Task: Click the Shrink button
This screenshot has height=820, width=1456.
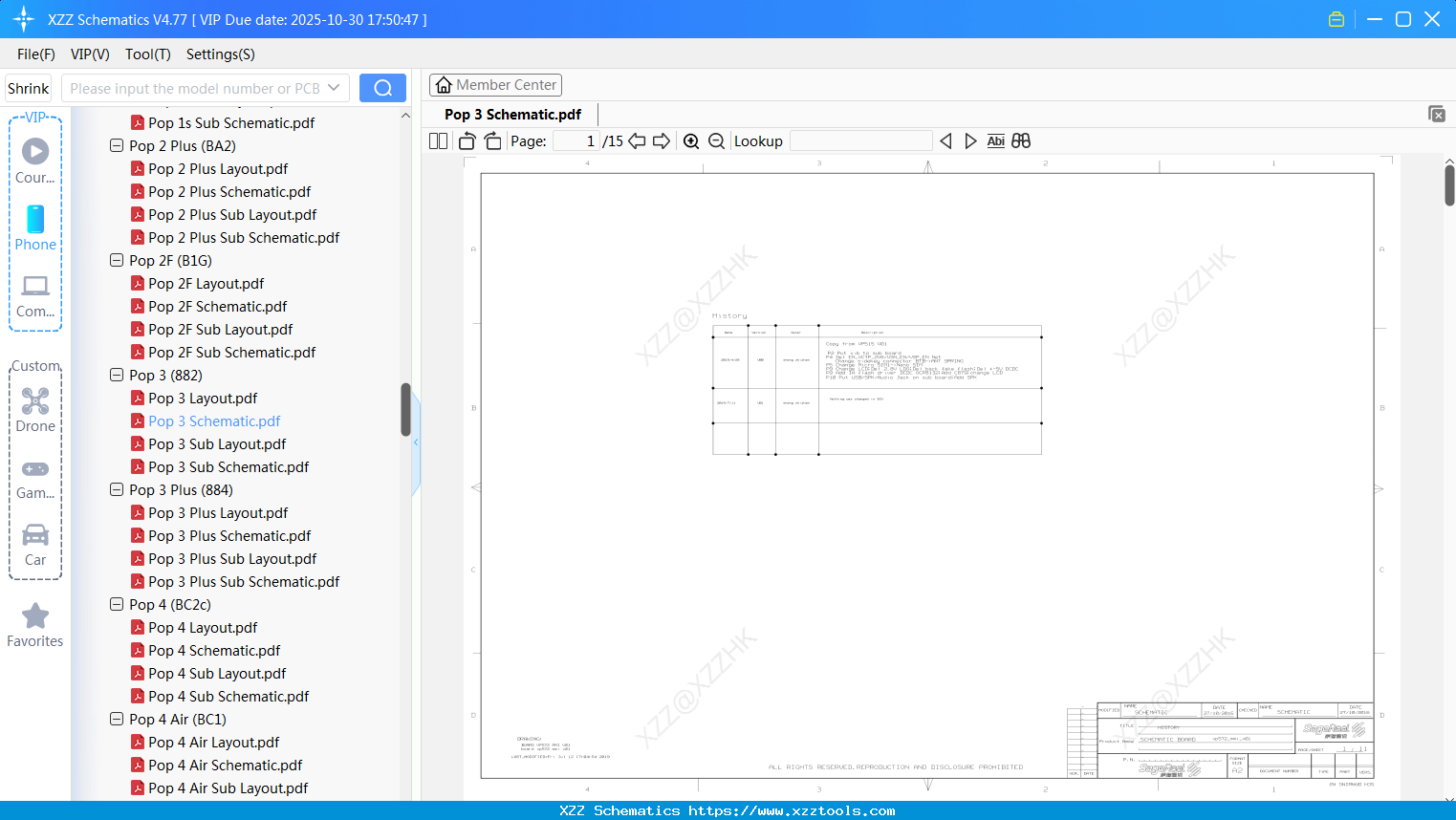Action: [28, 87]
